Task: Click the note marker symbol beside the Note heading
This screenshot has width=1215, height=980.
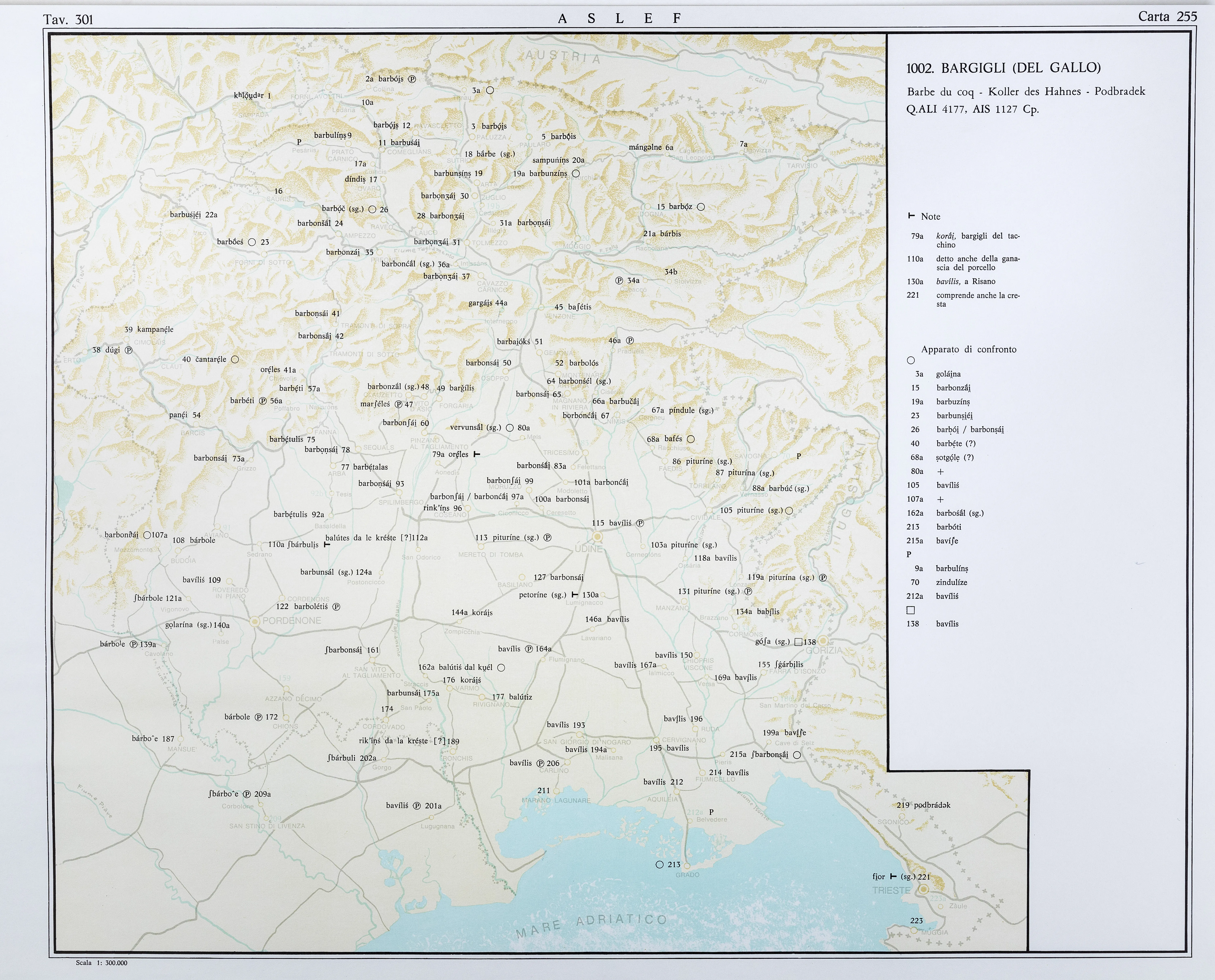Action: pyautogui.click(x=911, y=216)
